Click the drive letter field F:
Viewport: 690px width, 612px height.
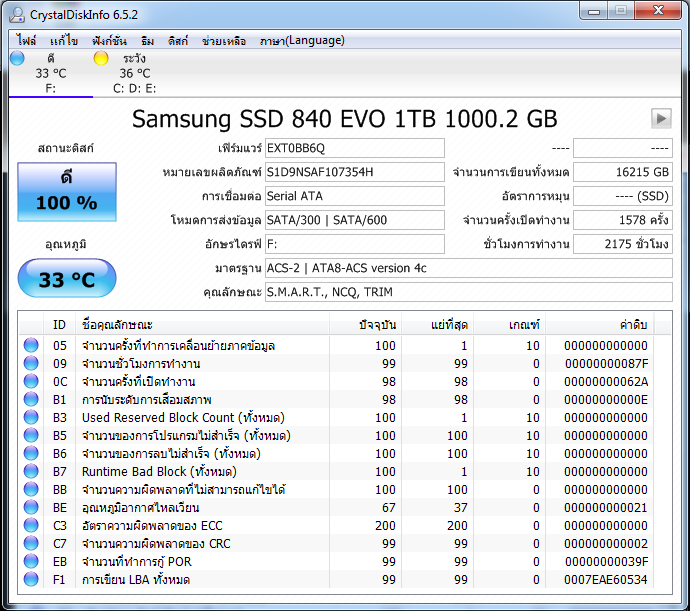click(355, 244)
